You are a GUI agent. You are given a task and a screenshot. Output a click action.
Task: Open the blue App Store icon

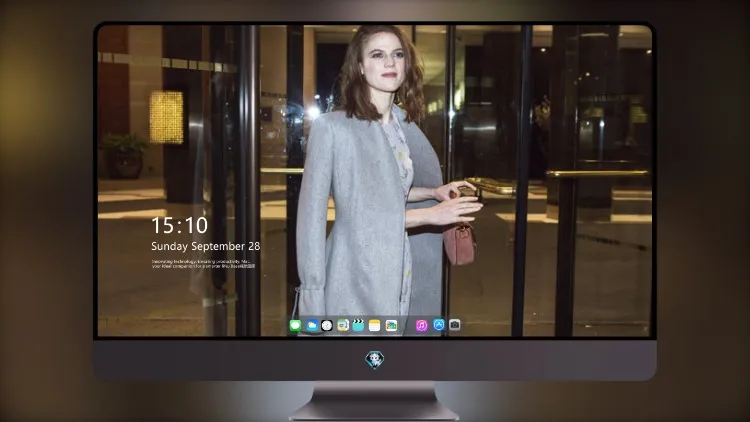pyautogui.click(x=439, y=325)
